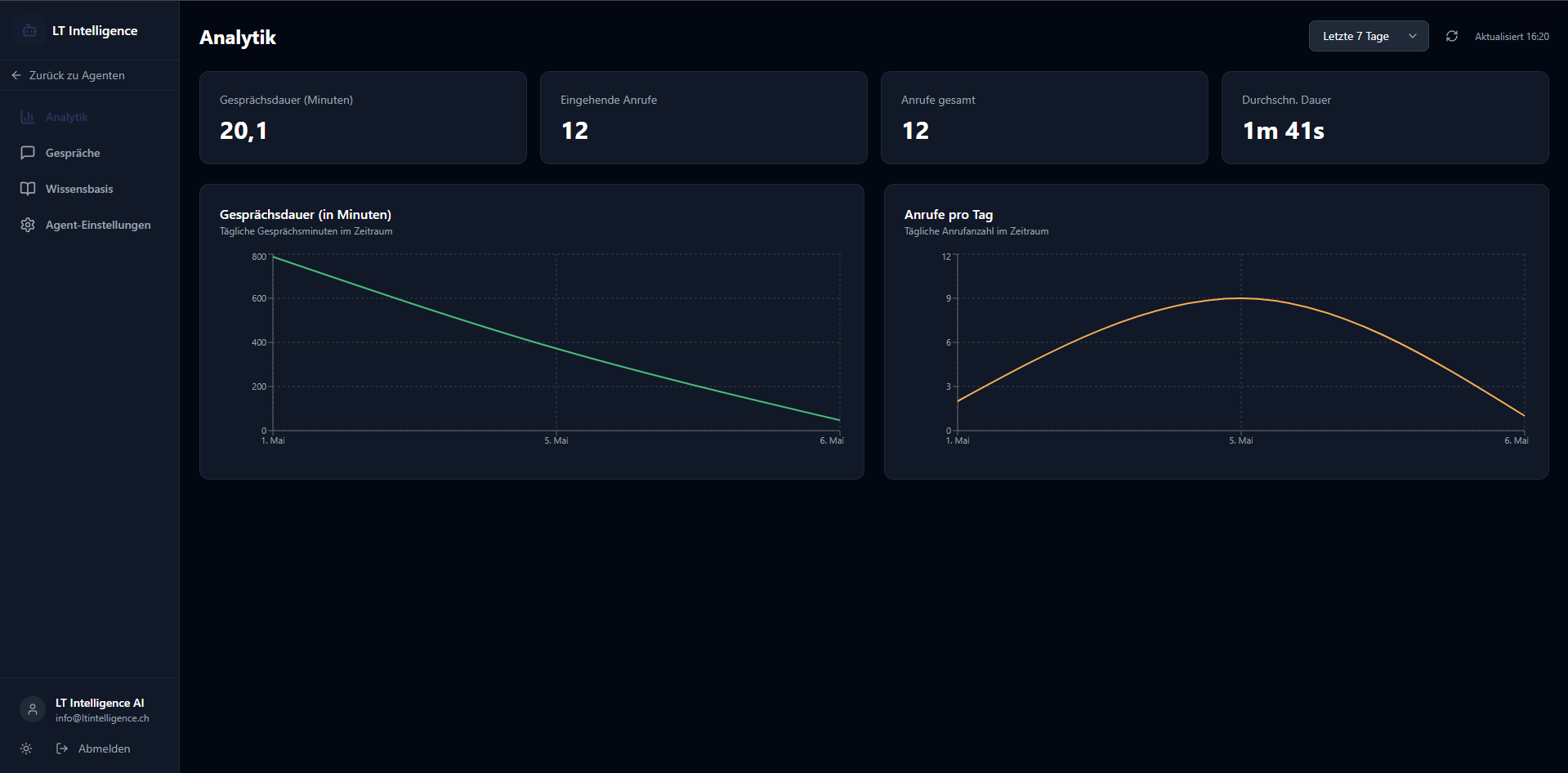Screen dimensions: 1568x773
Task: Click the 400 axis label in duration chart
Action: click(x=259, y=342)
